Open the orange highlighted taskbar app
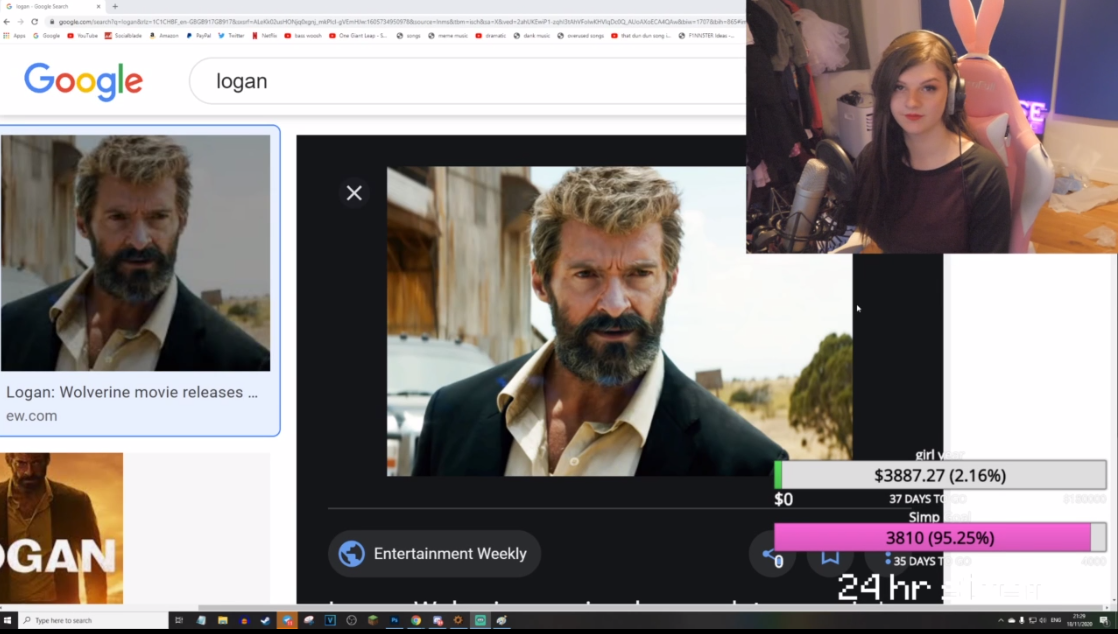 [x=287, y=620]
